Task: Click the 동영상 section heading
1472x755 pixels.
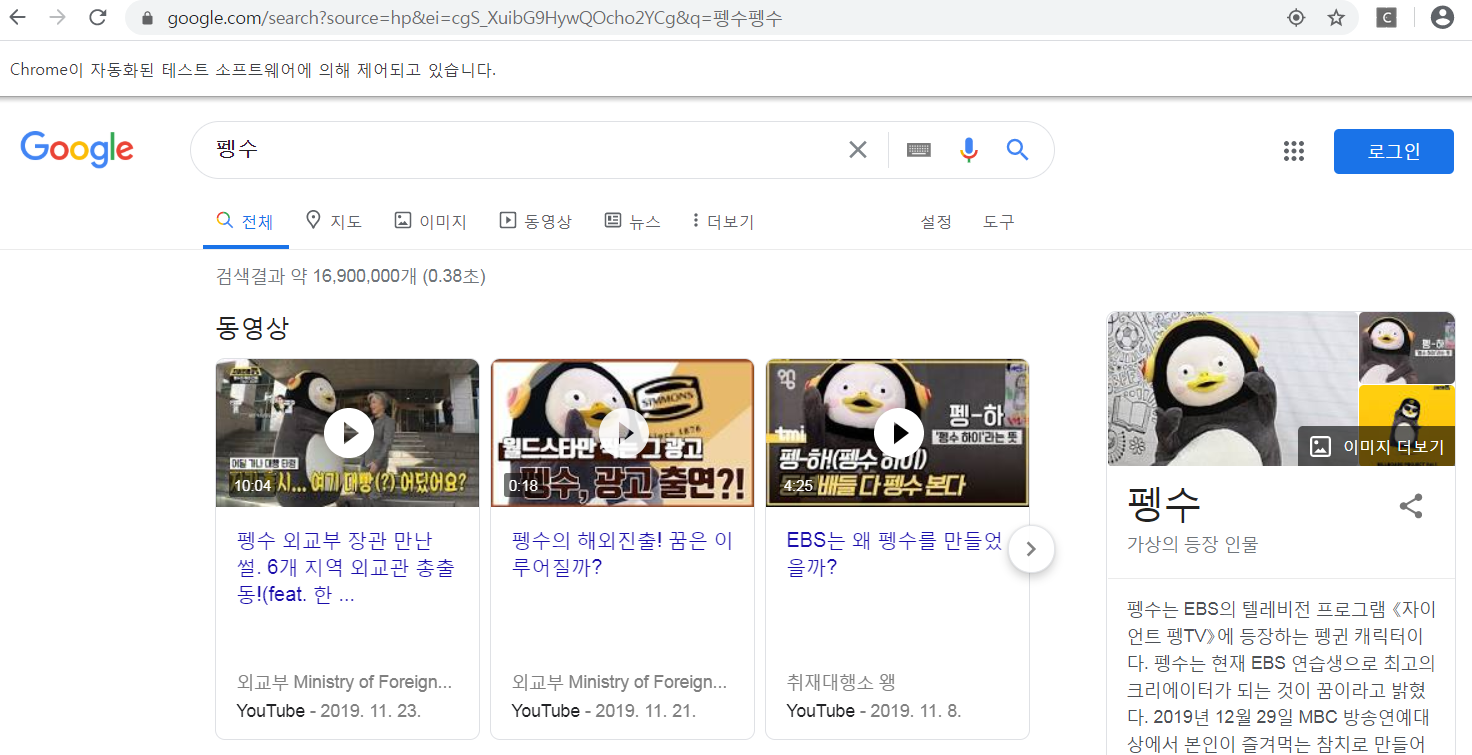Action: pos(252,327)
